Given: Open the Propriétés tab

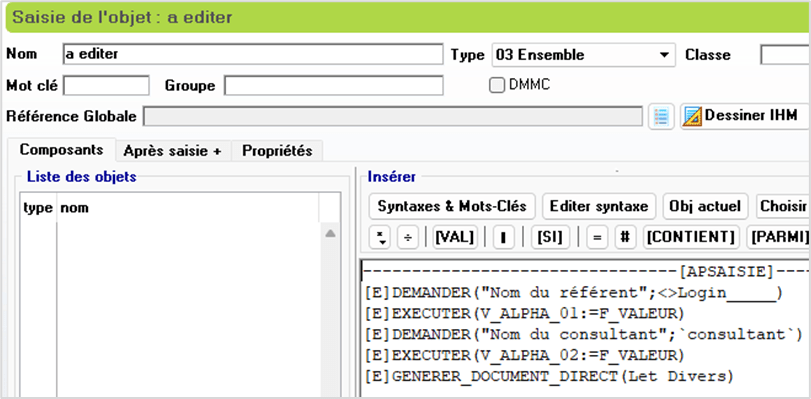Looking at the screenshot, I should (x=277, y=151).
